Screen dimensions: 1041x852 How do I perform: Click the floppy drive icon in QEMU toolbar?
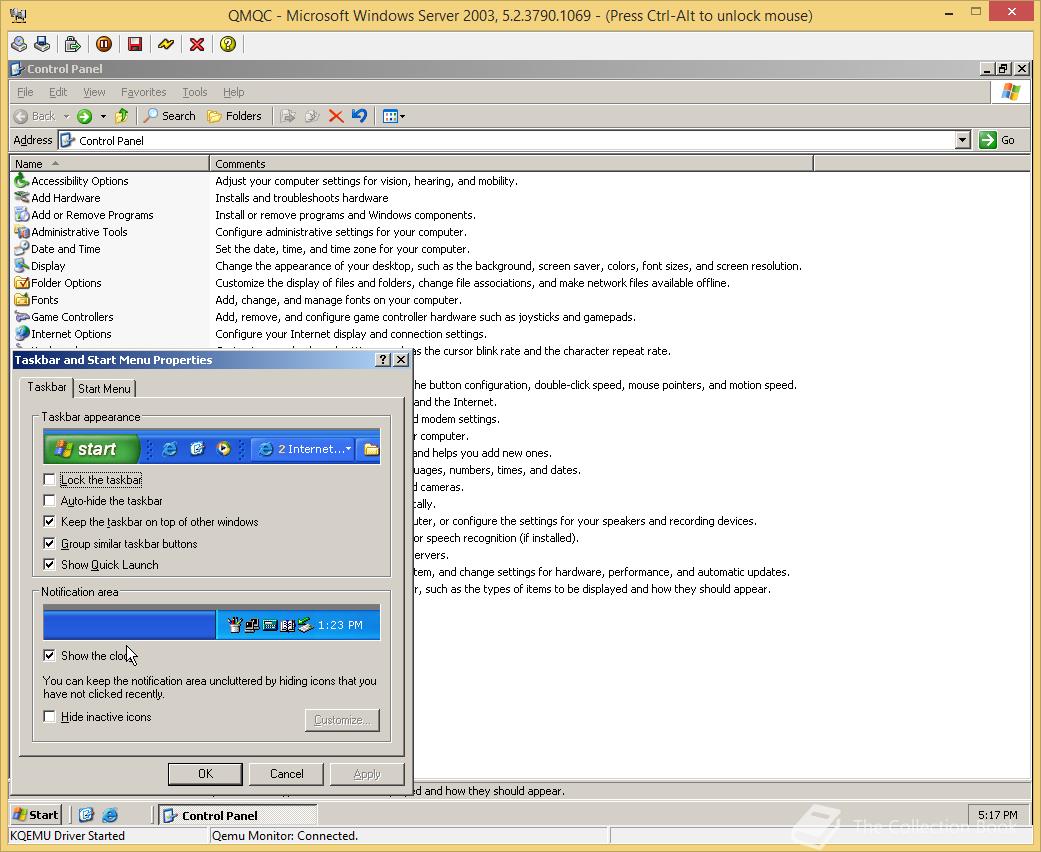coord(42,44)
